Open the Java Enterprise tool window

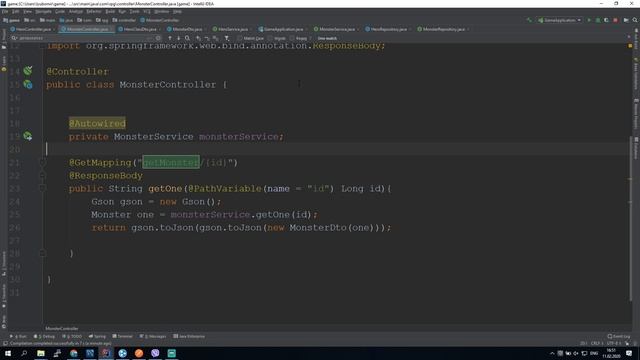click(x=189, y=336)
